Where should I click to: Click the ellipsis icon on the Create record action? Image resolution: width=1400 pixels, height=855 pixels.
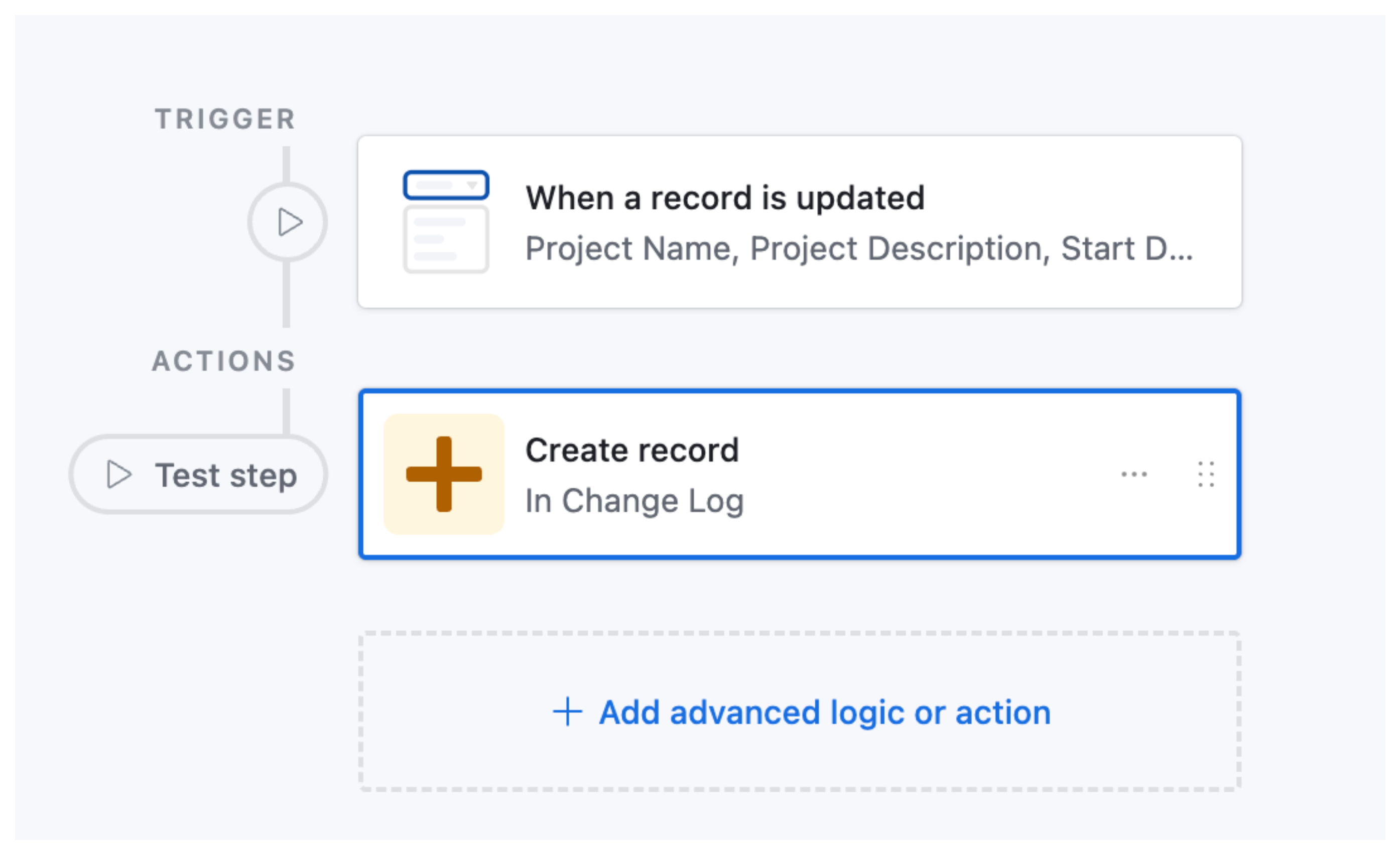pos(1134,474)
